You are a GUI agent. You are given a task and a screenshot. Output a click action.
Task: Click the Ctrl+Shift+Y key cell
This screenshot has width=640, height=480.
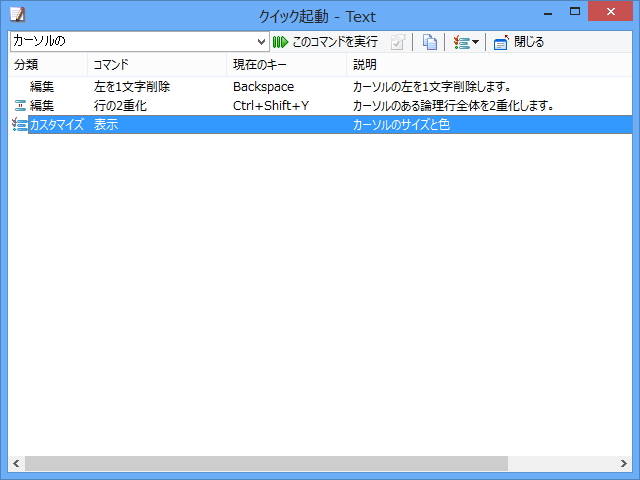[x=271, y=106]
